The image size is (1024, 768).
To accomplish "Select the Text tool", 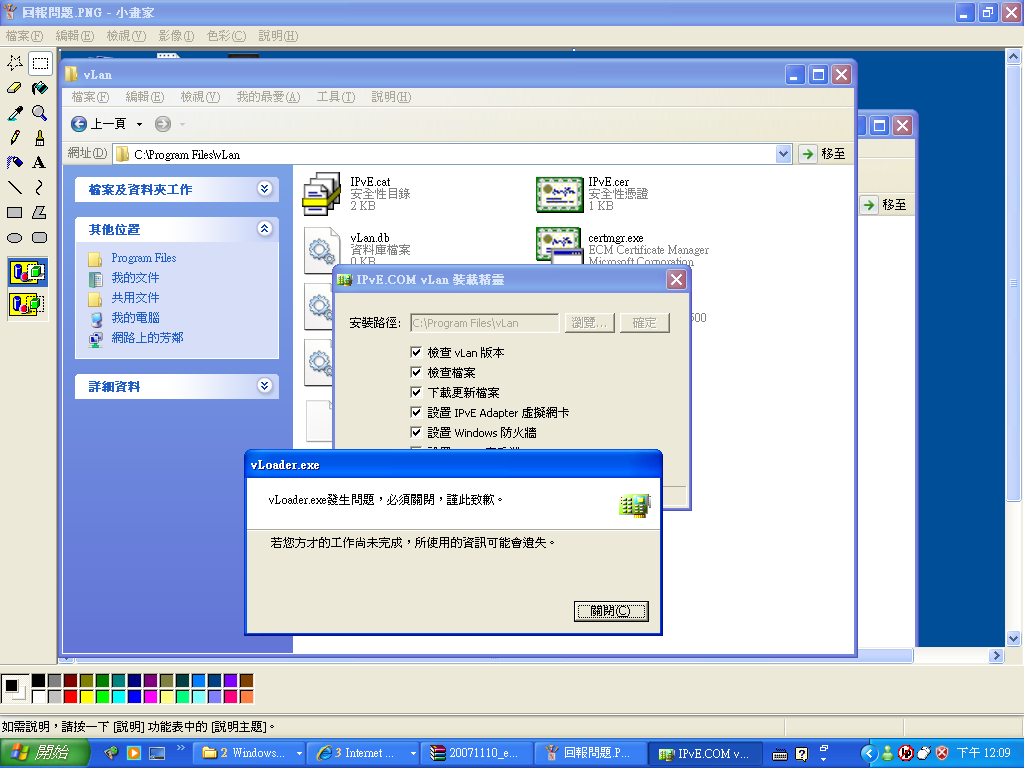I will click(40, 163).
